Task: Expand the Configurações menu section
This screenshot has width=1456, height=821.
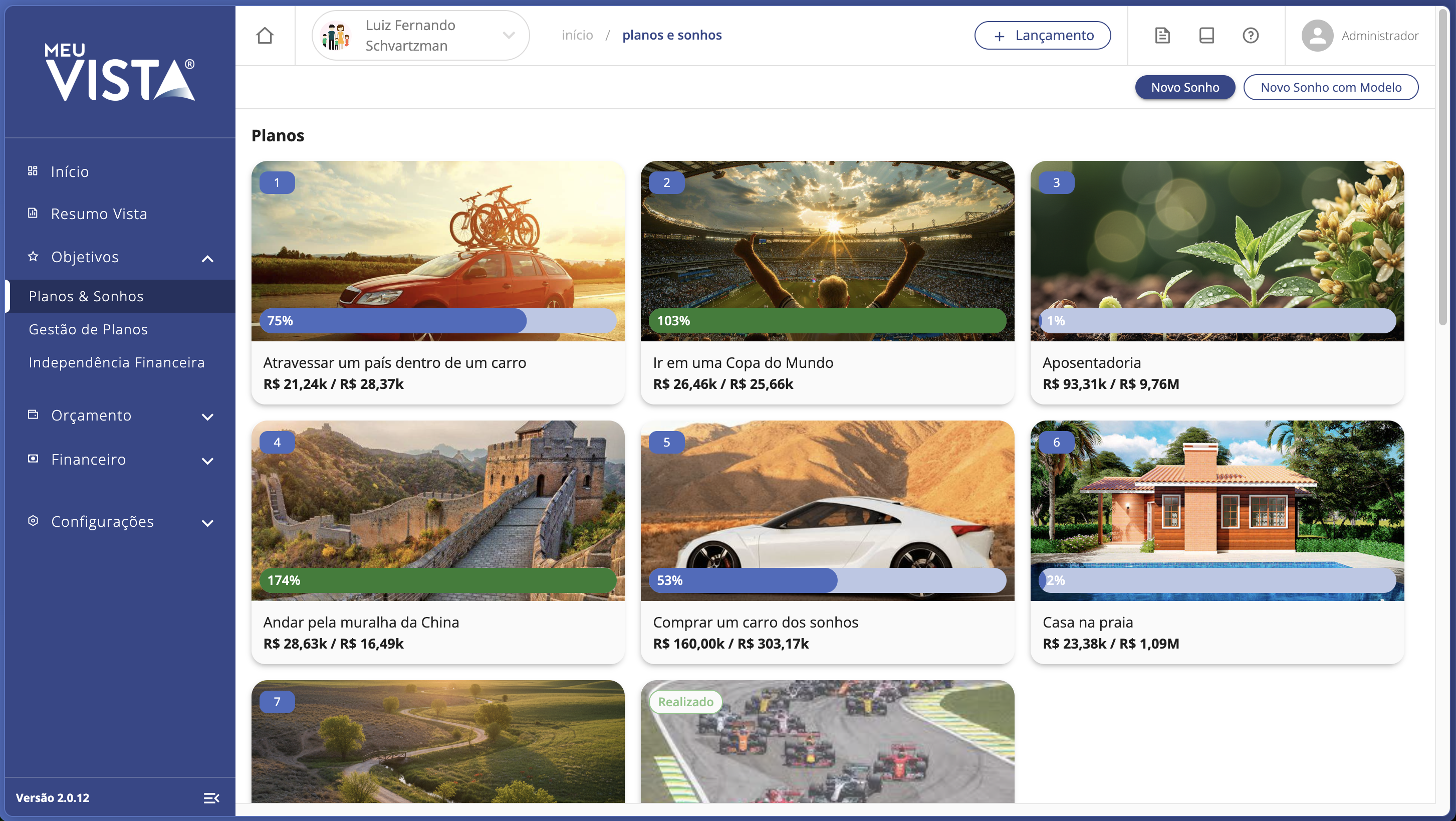Action: (207, 523)
